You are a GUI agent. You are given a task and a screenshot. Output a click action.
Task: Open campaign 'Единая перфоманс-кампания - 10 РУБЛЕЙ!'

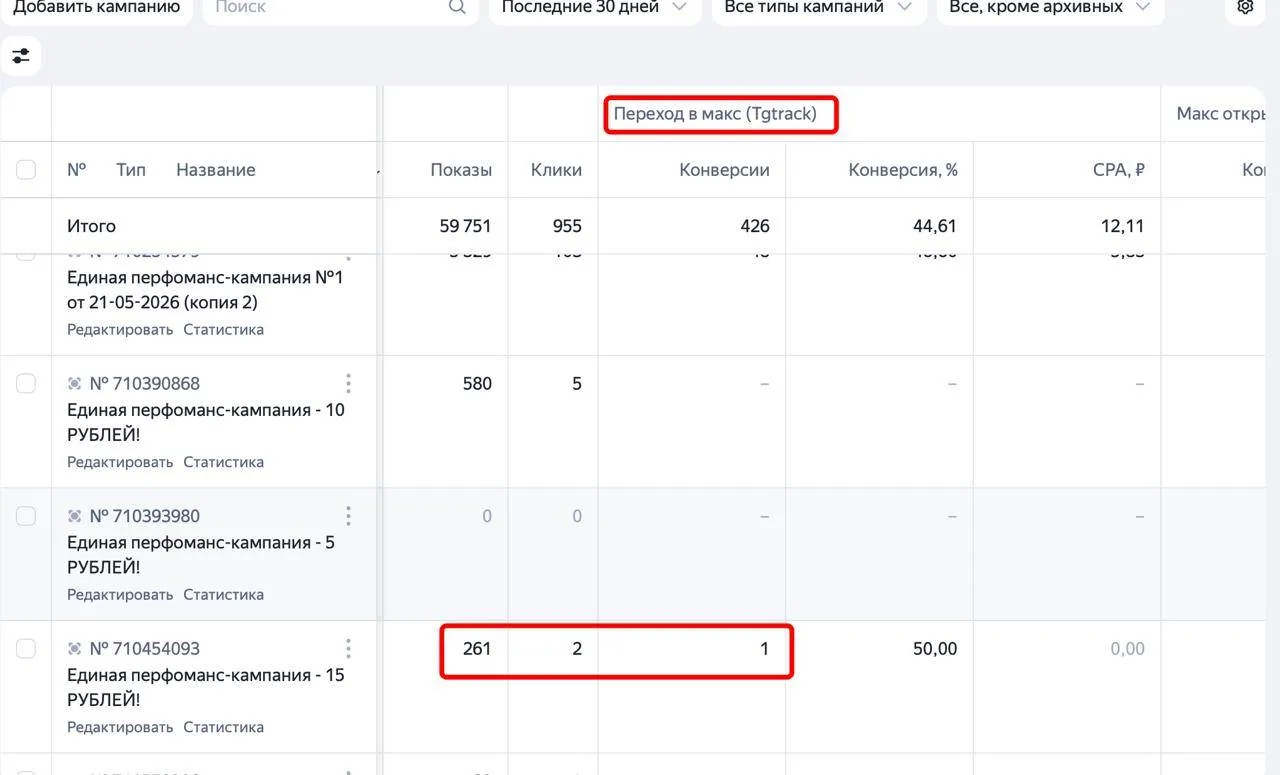(205, 422)
